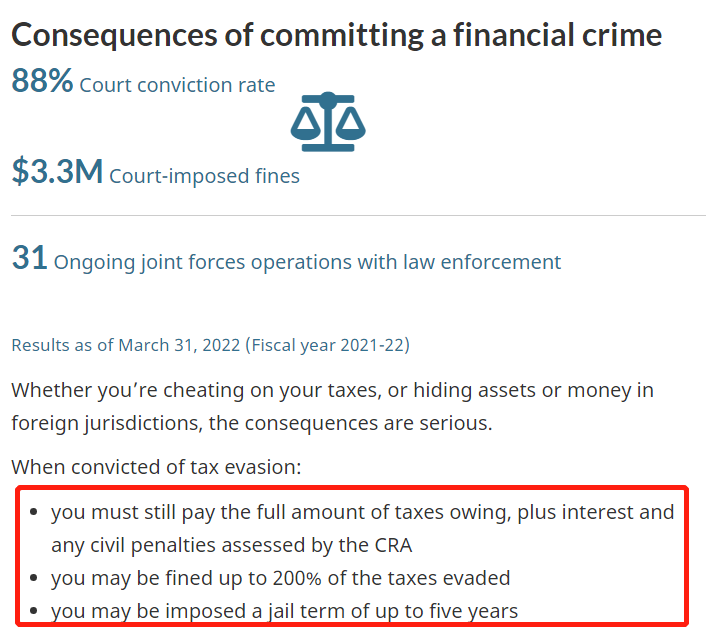
Task: Click the bullet about five-year jail term
Action: [285, 612]
